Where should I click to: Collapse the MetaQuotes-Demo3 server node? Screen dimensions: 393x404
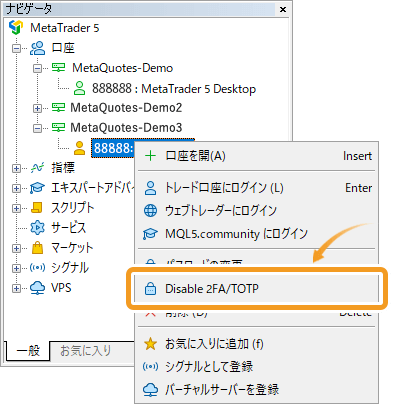[x=37, y=128]
